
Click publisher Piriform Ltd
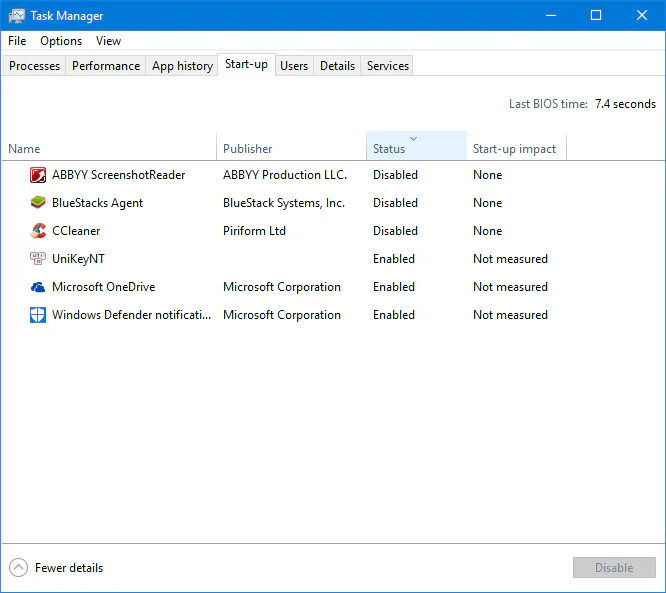tap(254, 231)
